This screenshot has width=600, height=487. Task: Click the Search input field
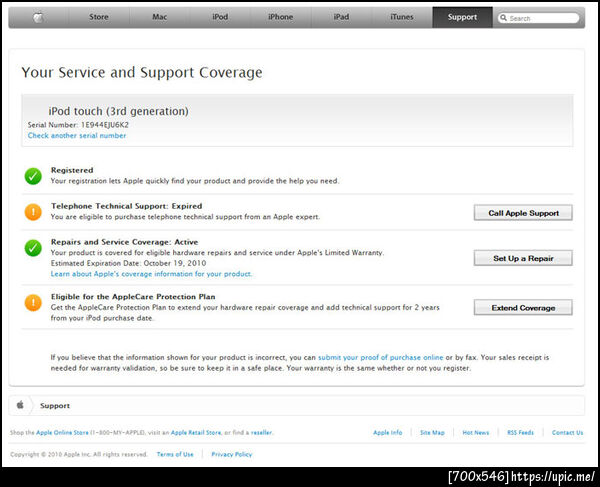click(539, 18)
